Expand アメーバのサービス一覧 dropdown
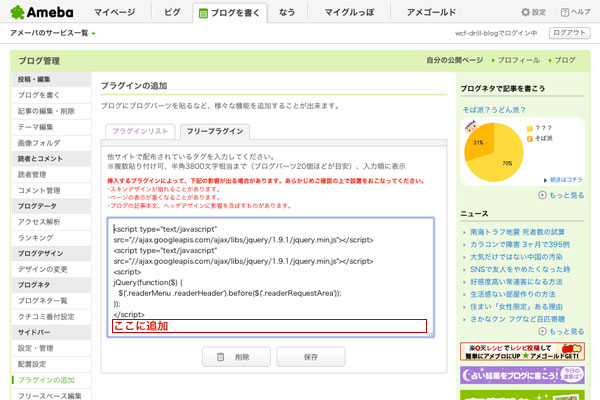600x400 pixels. click(x=53, y=33)
